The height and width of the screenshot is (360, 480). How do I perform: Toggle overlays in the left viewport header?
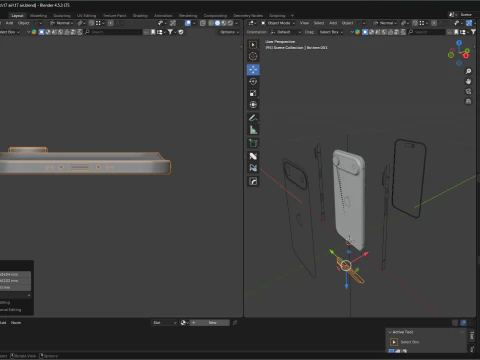pos(188,23)
